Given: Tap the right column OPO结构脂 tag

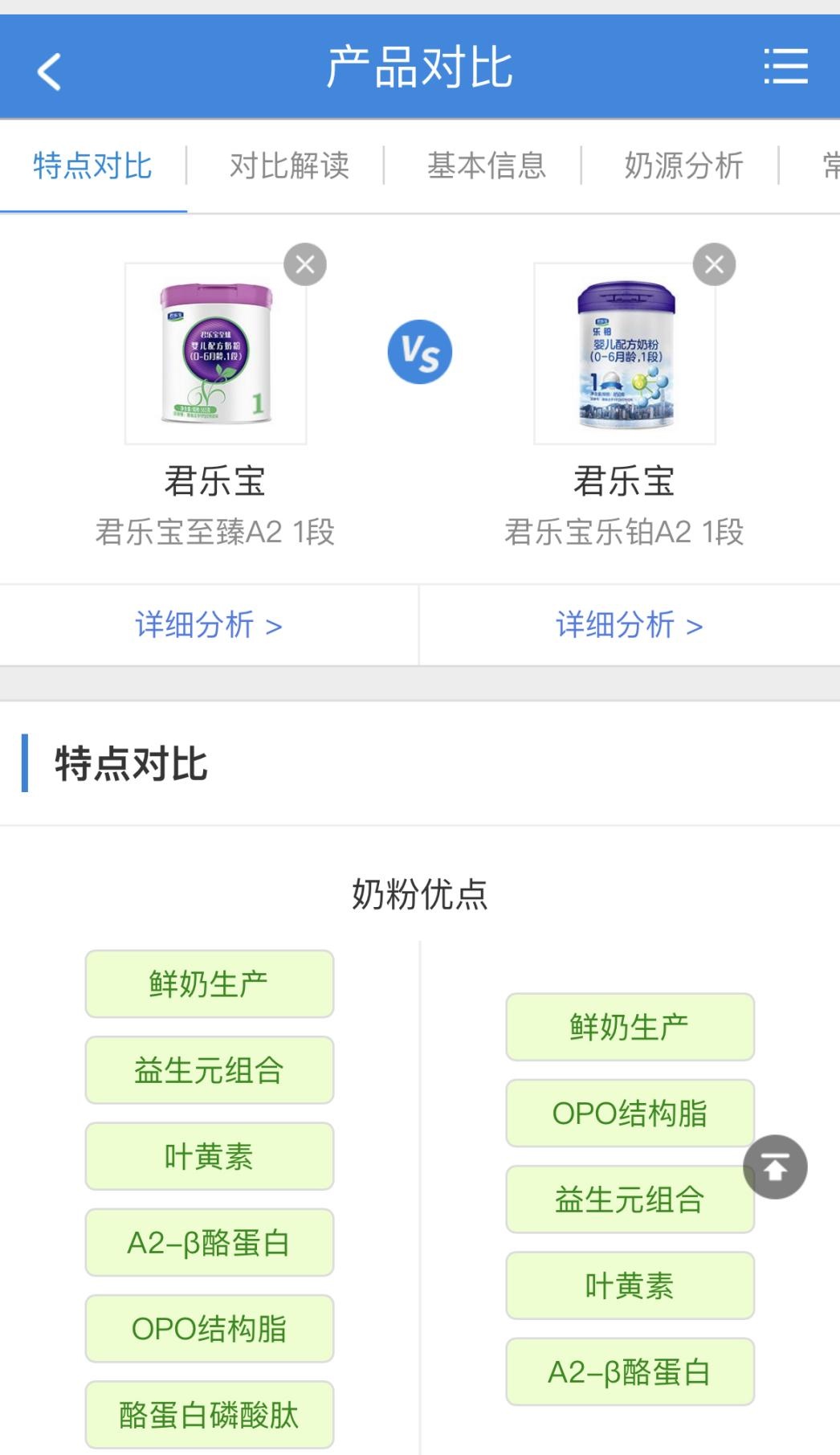Looking at the screenshot, I should [630, 1114].
